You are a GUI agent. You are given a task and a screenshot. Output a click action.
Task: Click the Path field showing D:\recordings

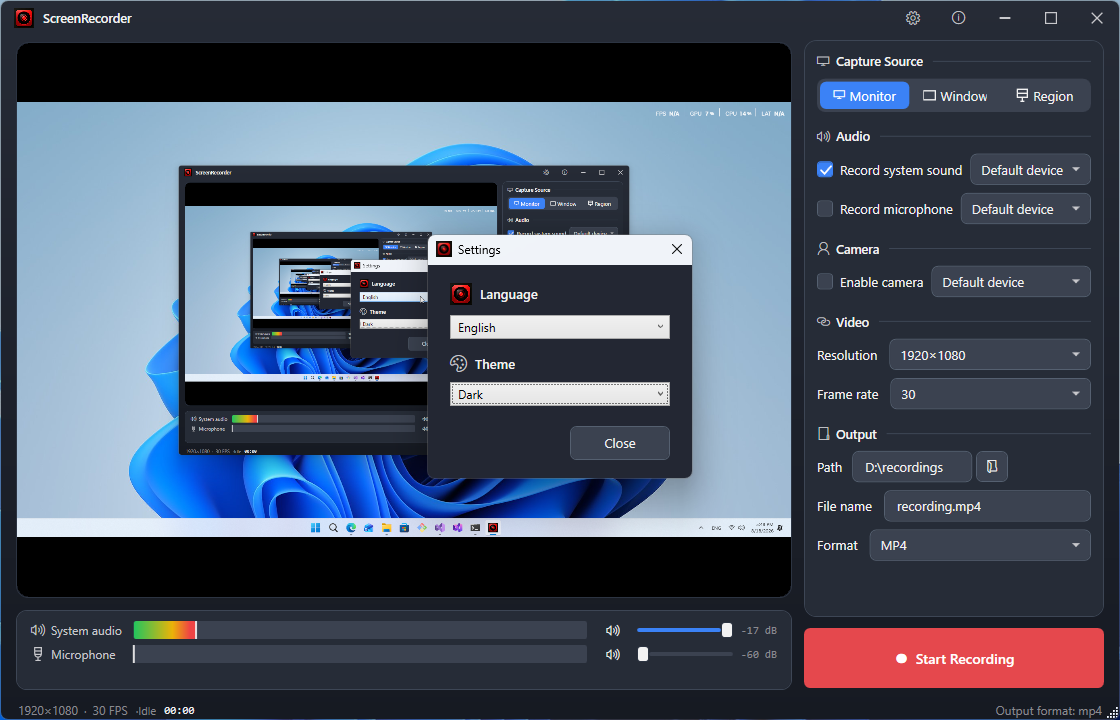click(912, 466)
